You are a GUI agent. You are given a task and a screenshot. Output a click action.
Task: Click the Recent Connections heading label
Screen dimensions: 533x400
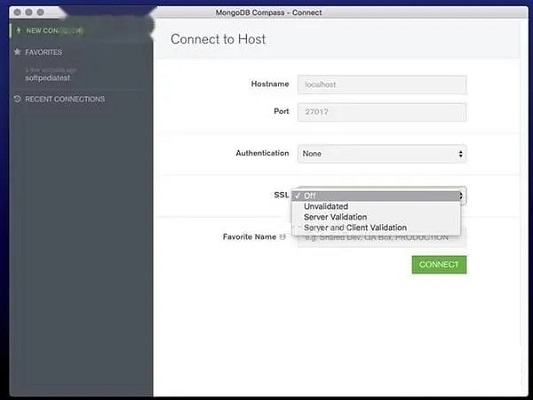point(65,99)
